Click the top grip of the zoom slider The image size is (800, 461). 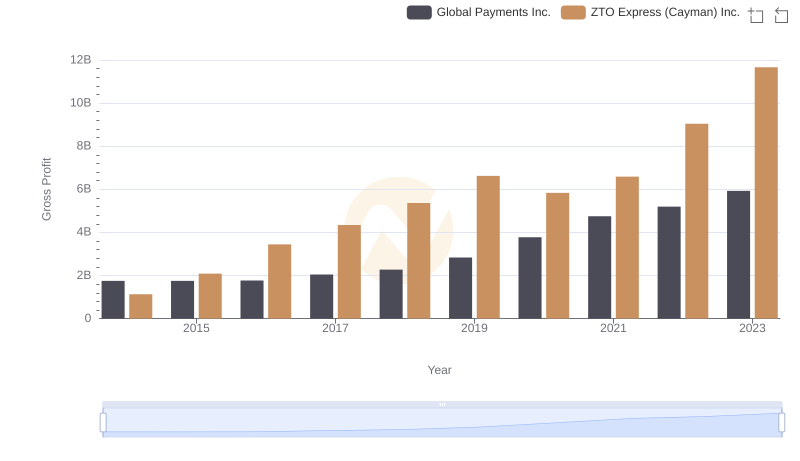click(442, 404)
